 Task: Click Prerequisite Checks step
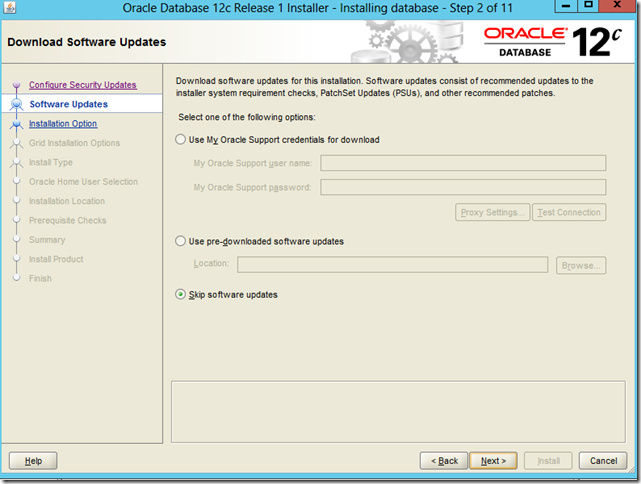pyautogui.click(x=67, y=220)
